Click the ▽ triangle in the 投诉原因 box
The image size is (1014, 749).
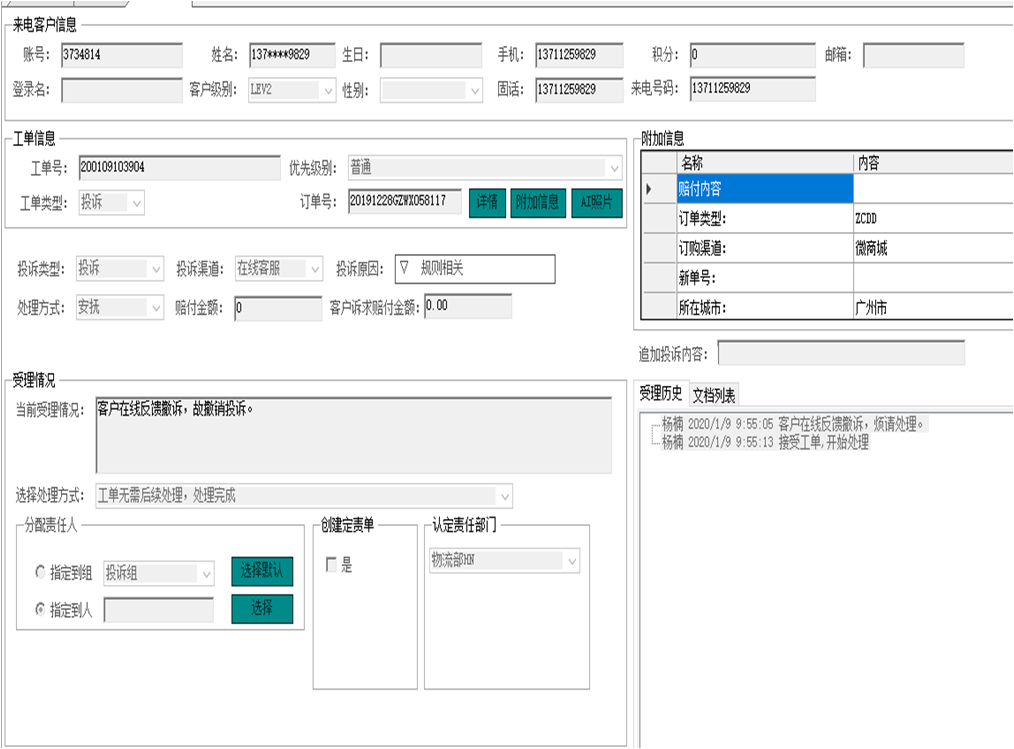click(404, 268)
